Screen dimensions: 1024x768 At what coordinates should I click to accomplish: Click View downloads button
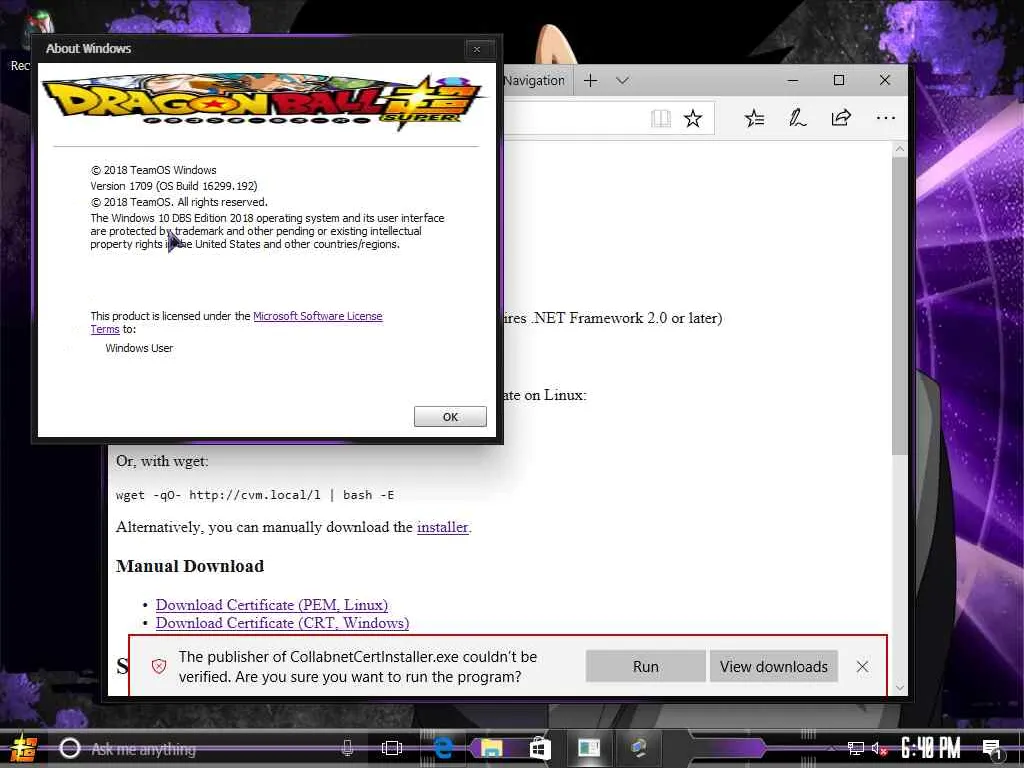coord(773,666)
